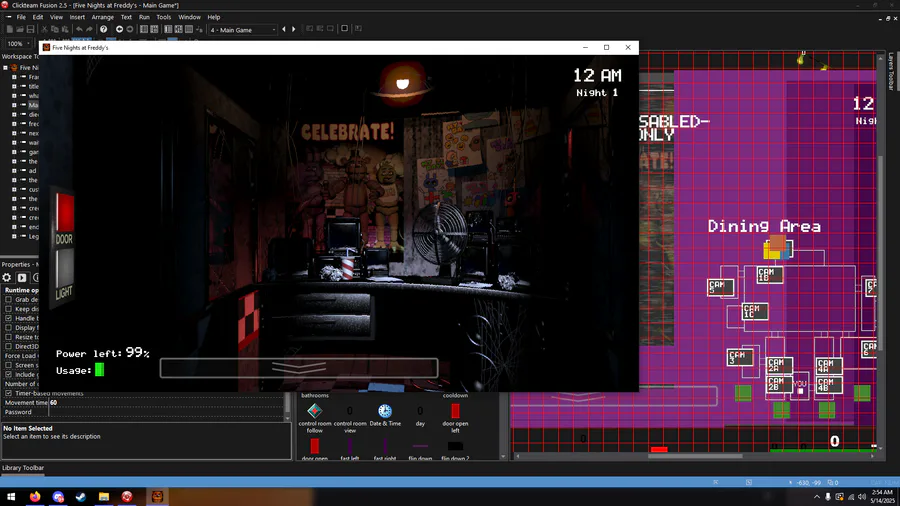Screen dimensions: 900x506
Task: Click the Forward navigation circle arrow
Action: pyautogui.click(x=130, y=29)
